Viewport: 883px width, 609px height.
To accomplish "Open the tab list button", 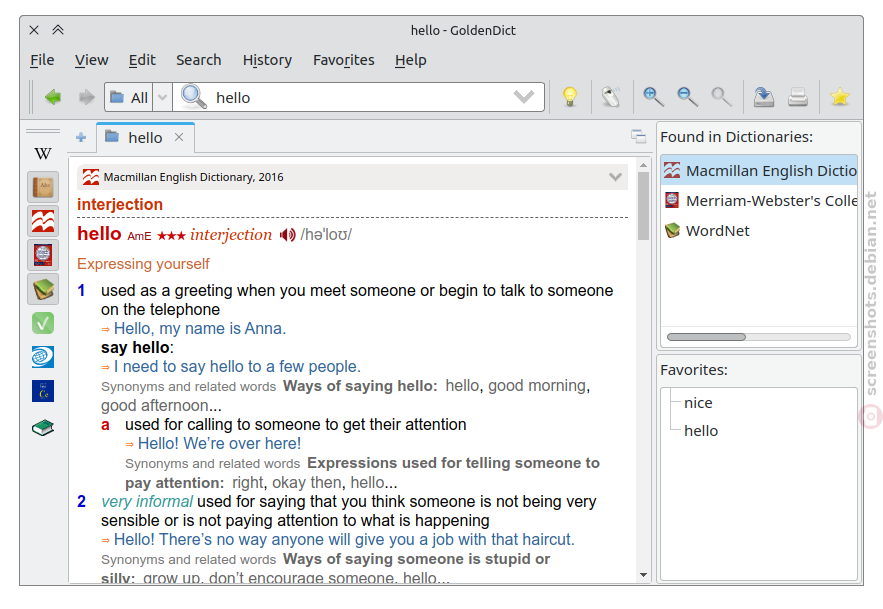I will [x=639, y=136].
